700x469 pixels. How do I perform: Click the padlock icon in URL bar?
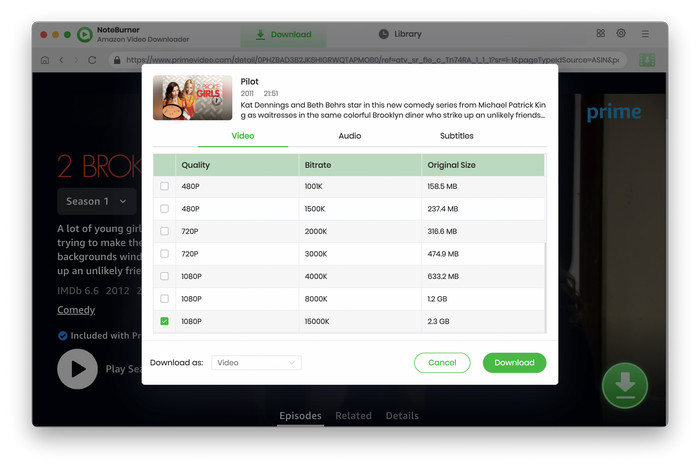pyautogui.click(x=117, y=60)
